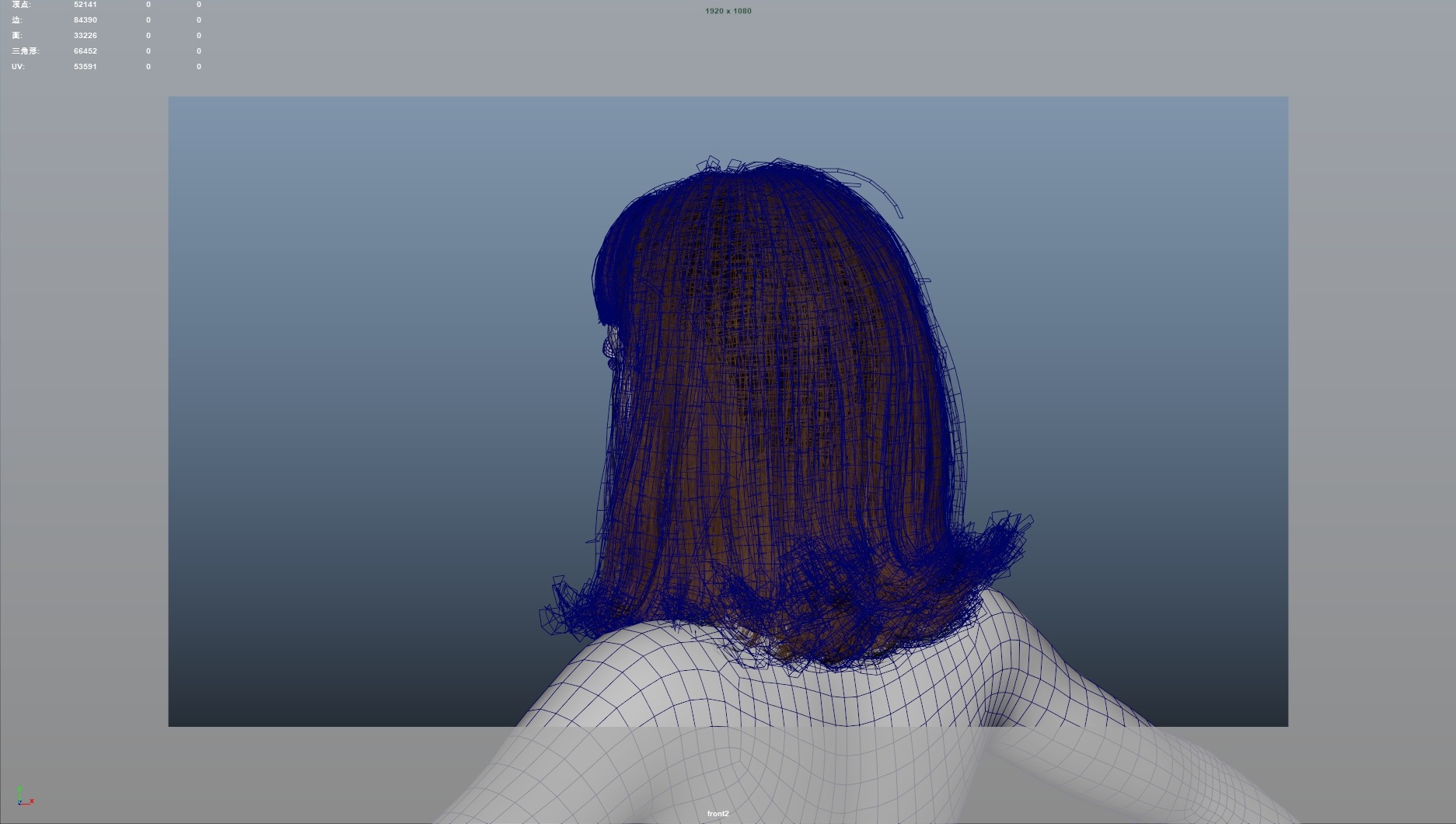
Task: Click the edge count value 84390
Action: point(86,20)
